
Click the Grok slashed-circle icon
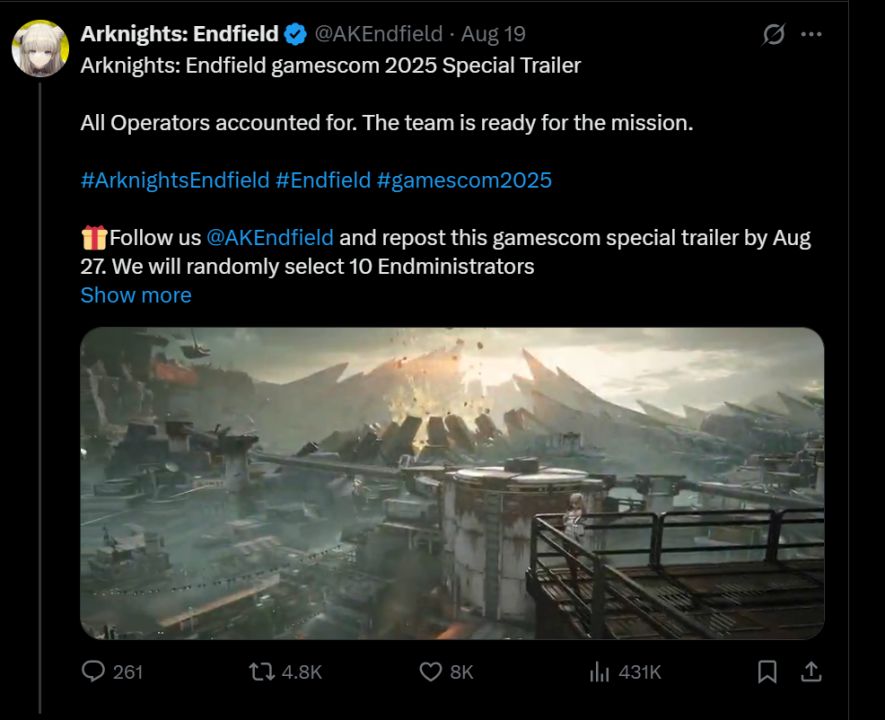pos(773,34)
